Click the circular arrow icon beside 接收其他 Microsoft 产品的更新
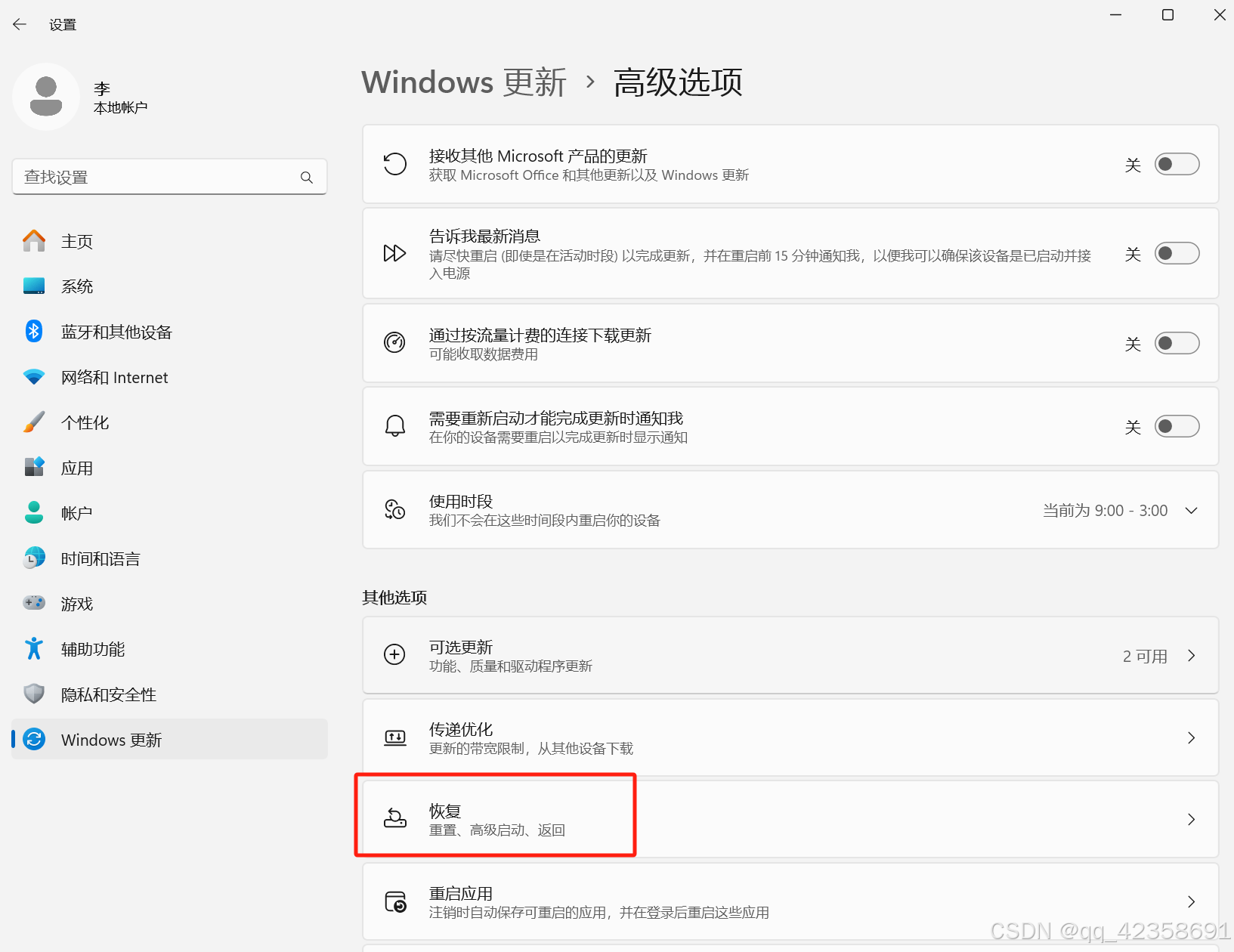 (394, 164)
